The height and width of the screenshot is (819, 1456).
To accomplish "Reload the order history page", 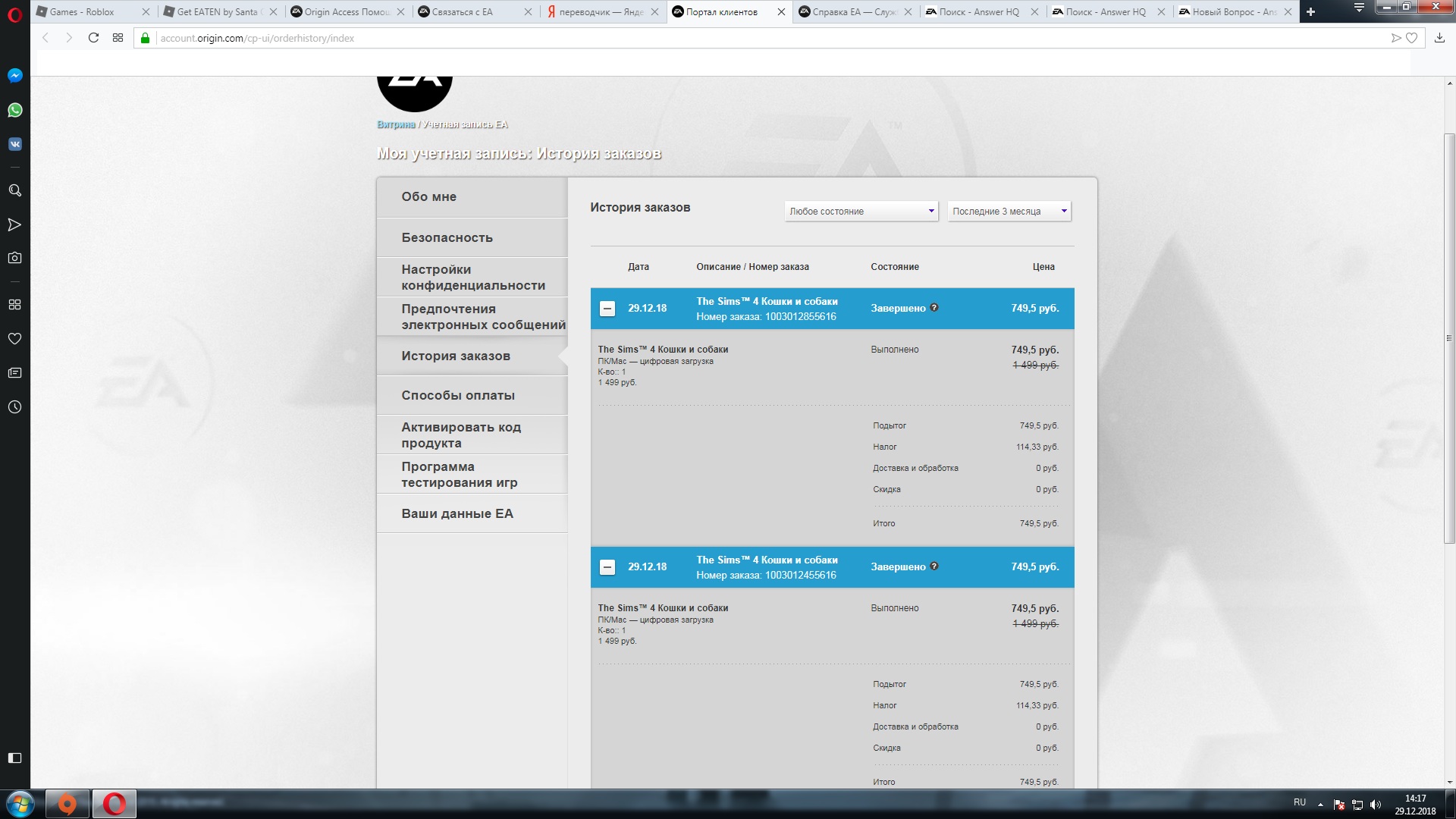I will tap(93, 38).
